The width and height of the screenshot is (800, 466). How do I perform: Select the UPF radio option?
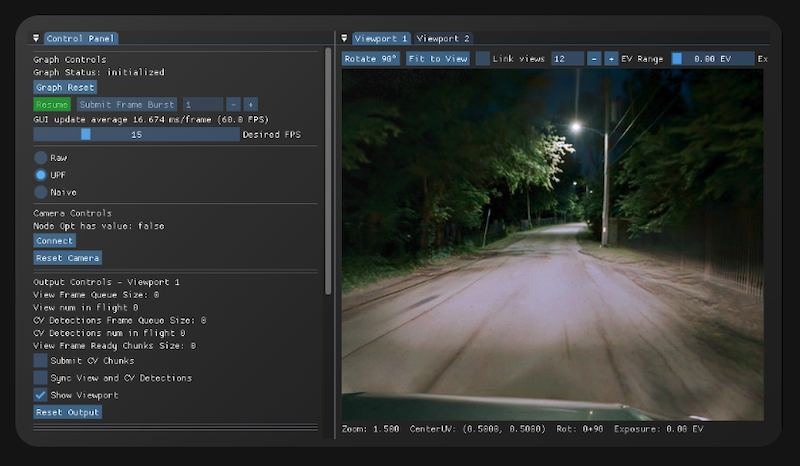coord(41,175)
